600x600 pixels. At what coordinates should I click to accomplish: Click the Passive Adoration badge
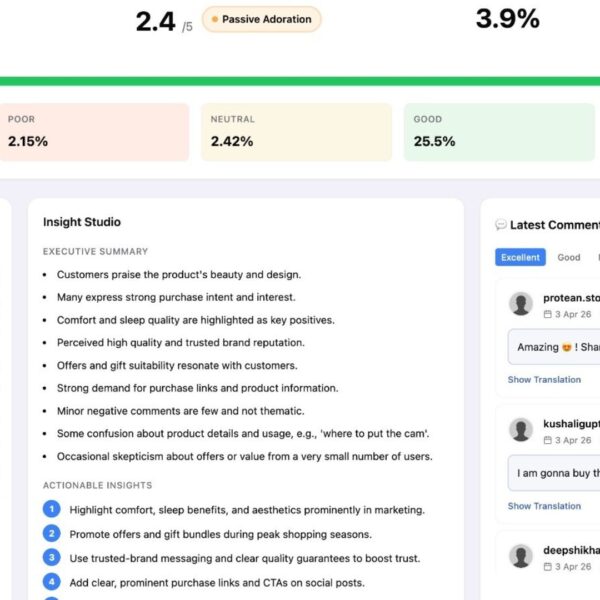(x=262, y=19)
